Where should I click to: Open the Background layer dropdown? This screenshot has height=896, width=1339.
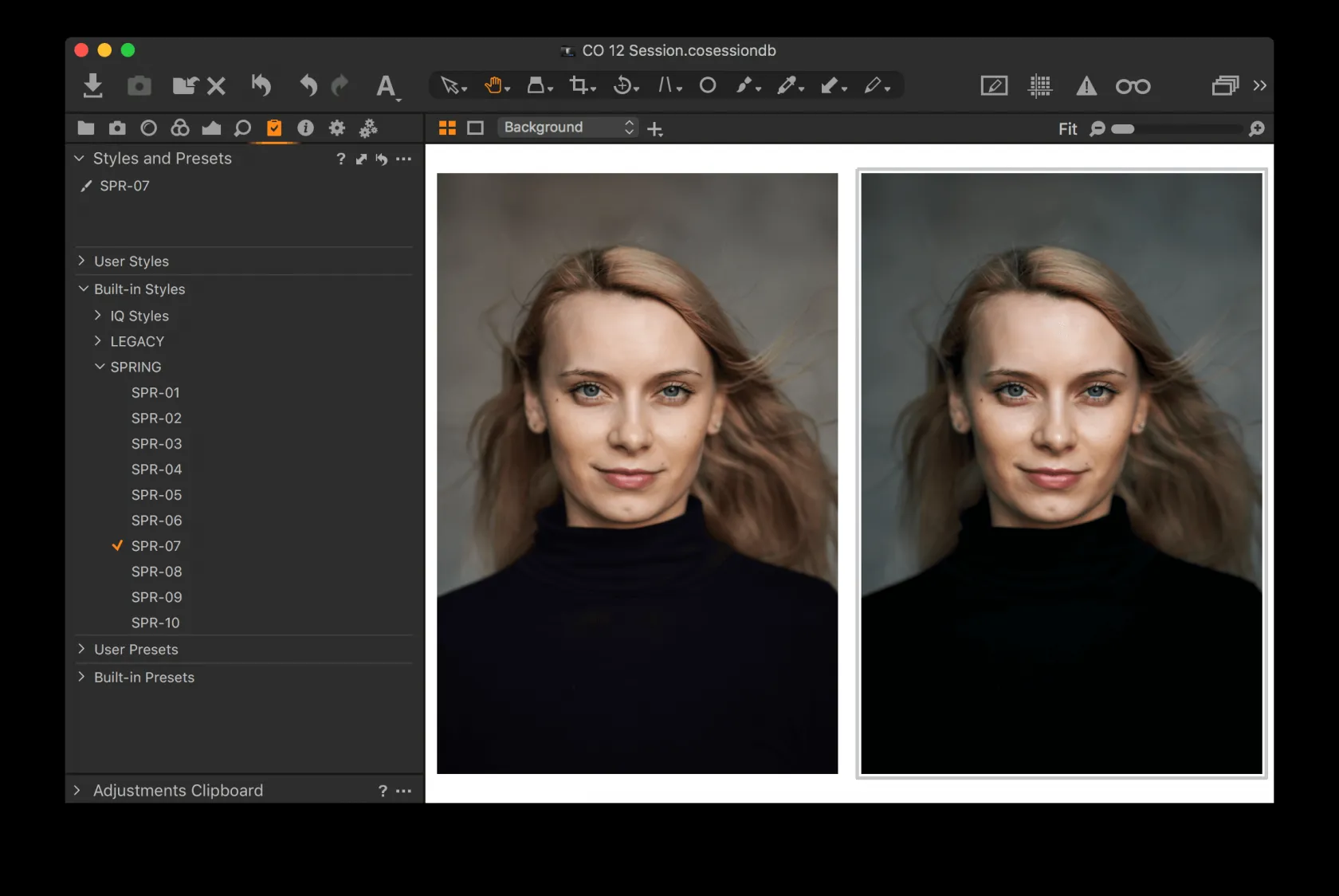[567, 128]
